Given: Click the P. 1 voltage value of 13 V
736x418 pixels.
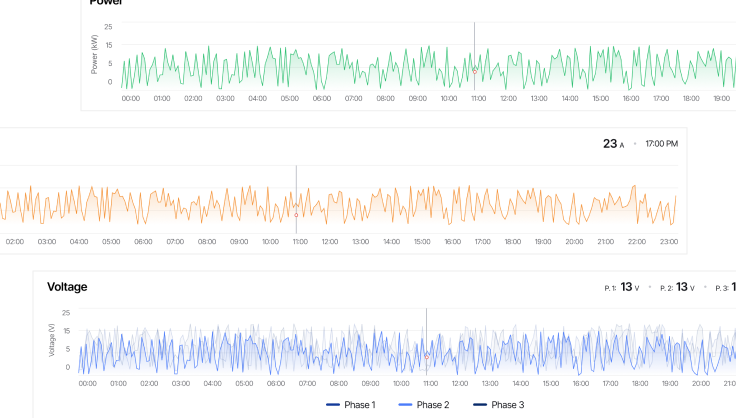Looking at the screenshot, I should click(x=626, y=287).
